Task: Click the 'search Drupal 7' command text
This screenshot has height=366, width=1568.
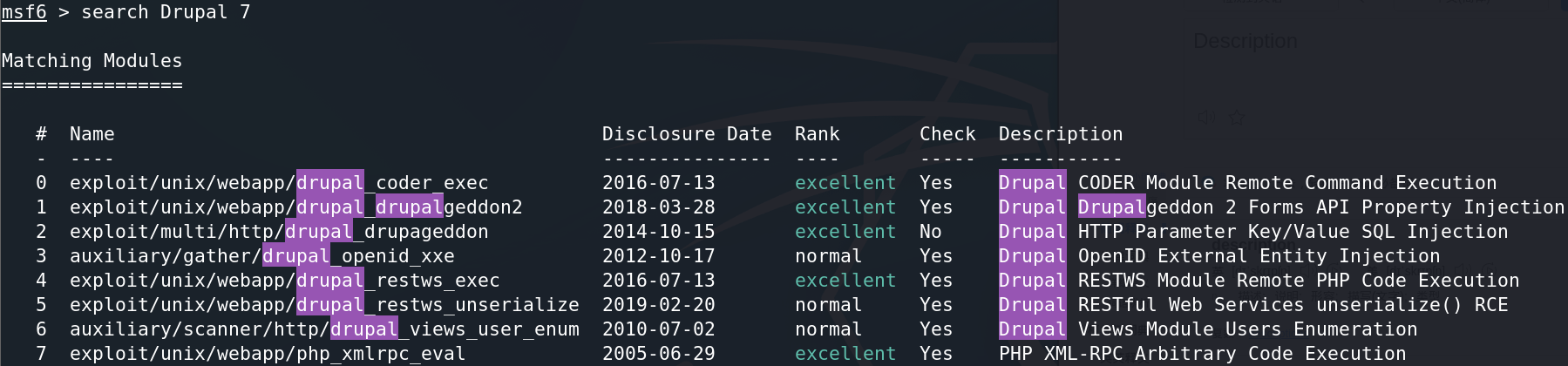Action: pyautogui.click(x=166, y=12)
